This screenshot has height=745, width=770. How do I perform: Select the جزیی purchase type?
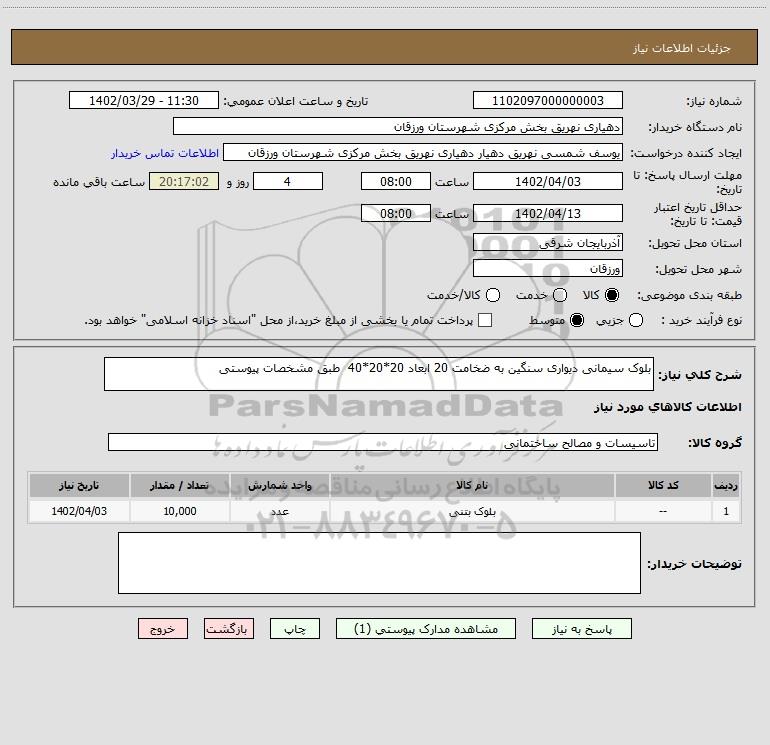pos(638,320)
